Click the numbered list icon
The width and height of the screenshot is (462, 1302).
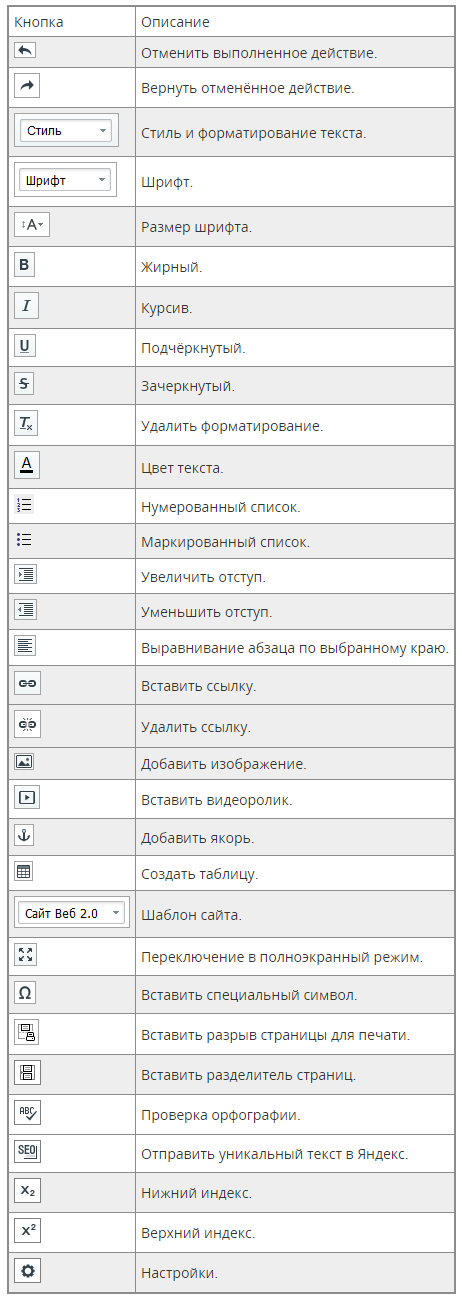[25, 506]
